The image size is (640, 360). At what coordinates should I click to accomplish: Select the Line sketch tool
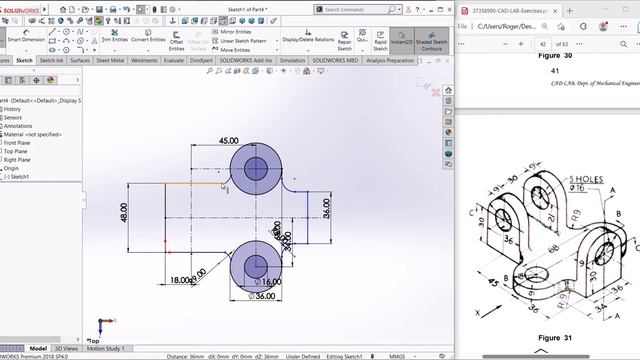(52, 31)
